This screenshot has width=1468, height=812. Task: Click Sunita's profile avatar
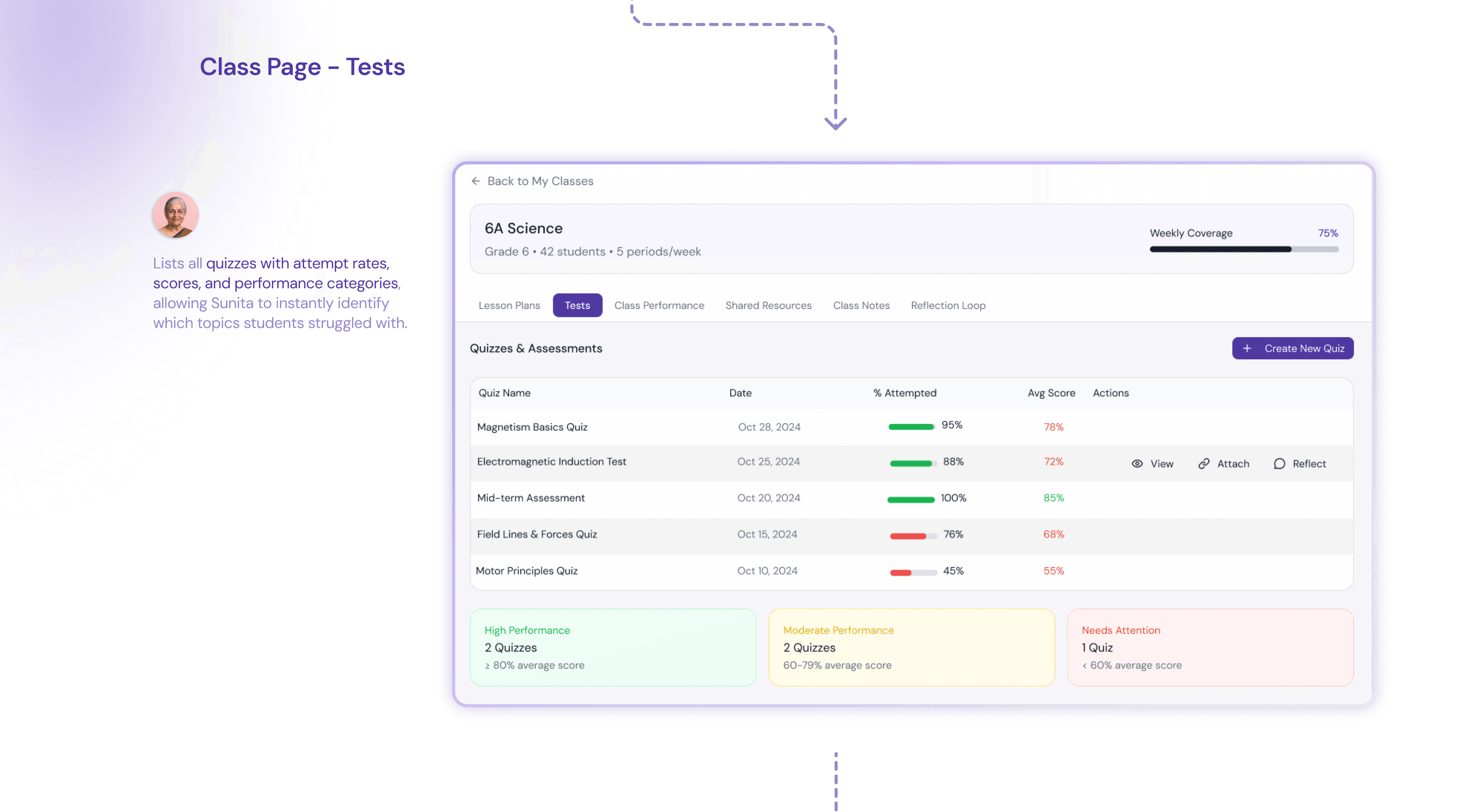click(176, 215)
